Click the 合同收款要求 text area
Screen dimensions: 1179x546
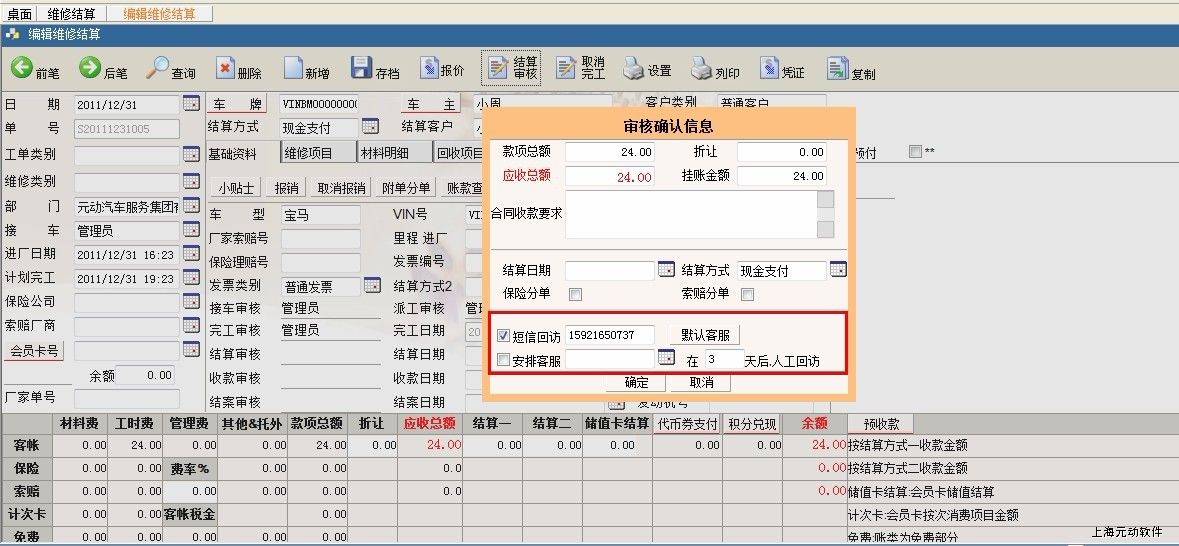point(690,214)
